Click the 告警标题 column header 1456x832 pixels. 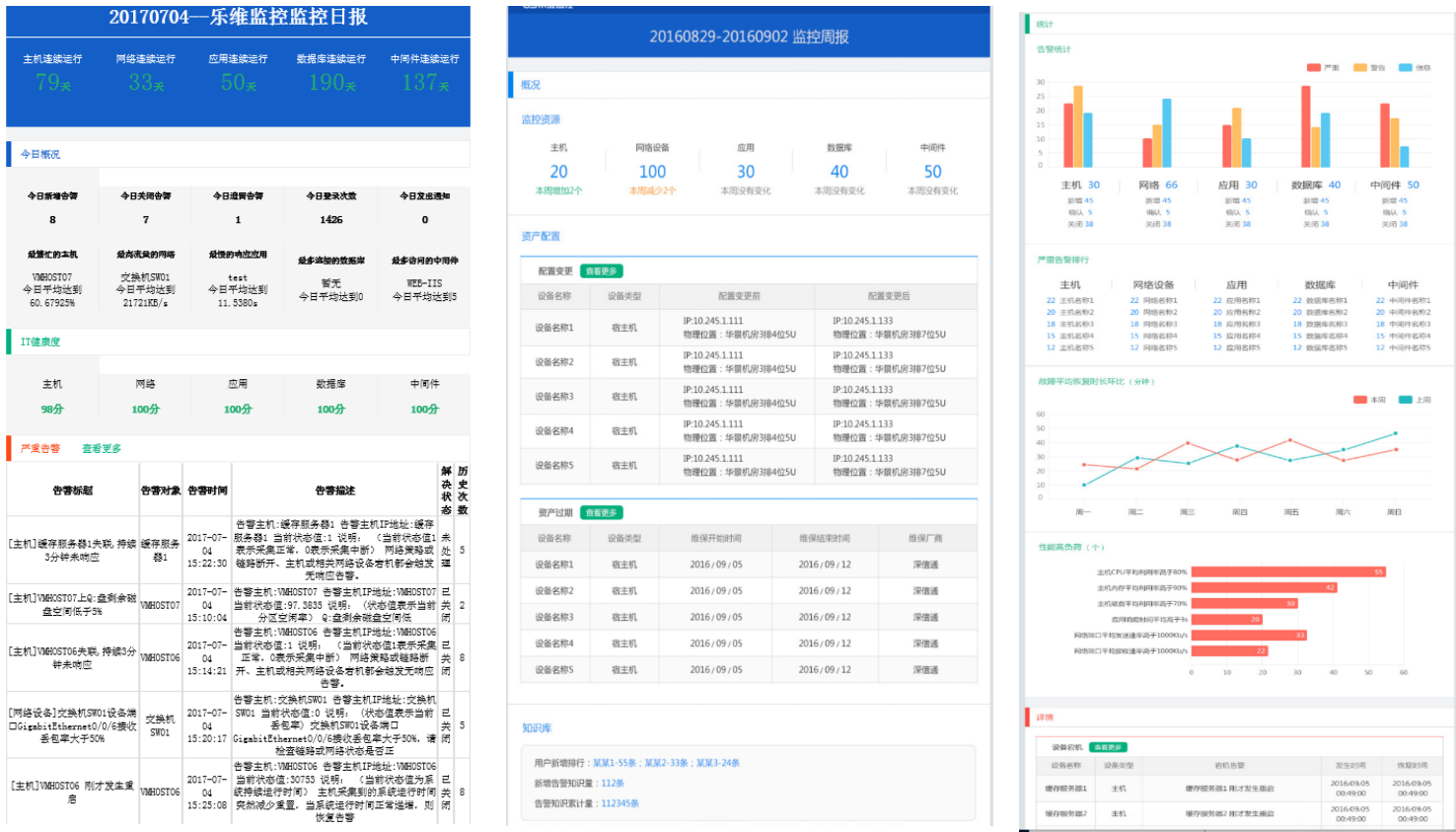(x=73, y=491)
